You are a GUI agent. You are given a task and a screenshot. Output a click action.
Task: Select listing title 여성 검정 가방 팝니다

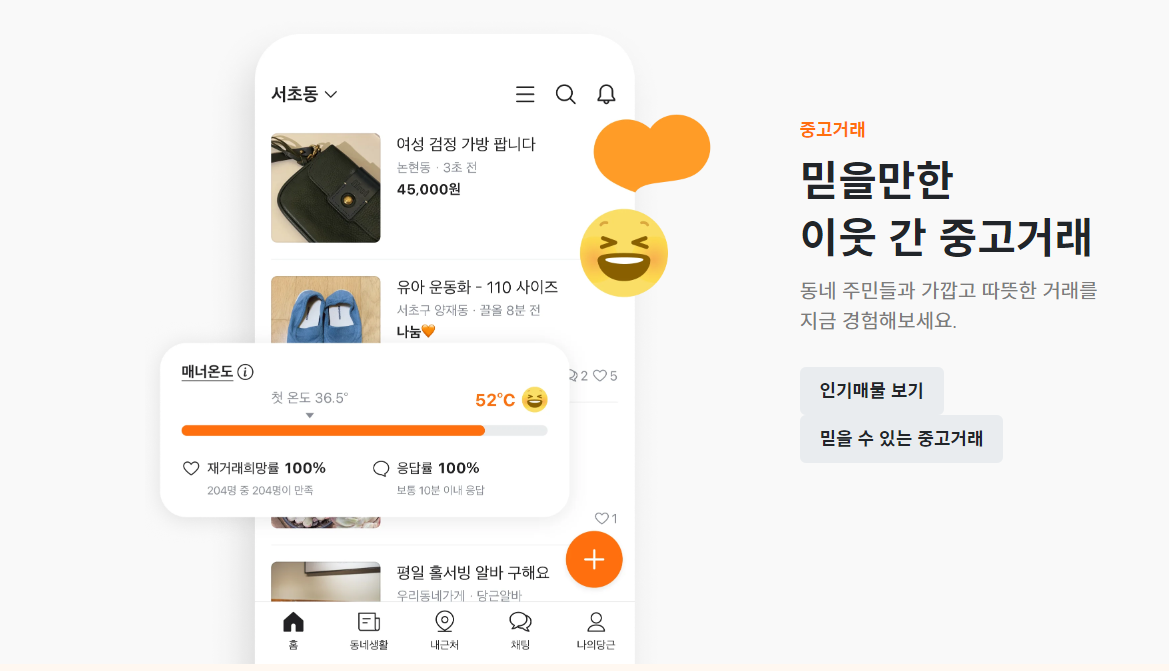466,144
